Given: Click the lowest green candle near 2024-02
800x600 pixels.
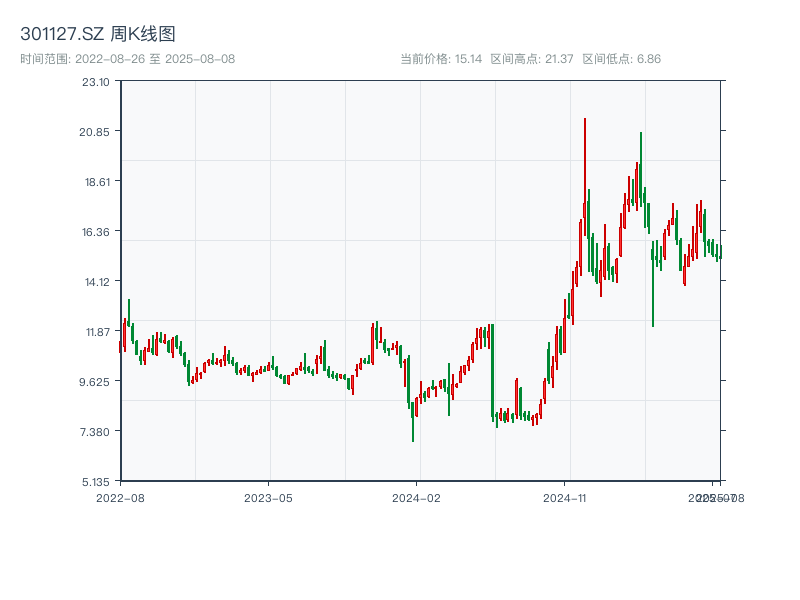Looking at the screenshot, I should (413, 436).
